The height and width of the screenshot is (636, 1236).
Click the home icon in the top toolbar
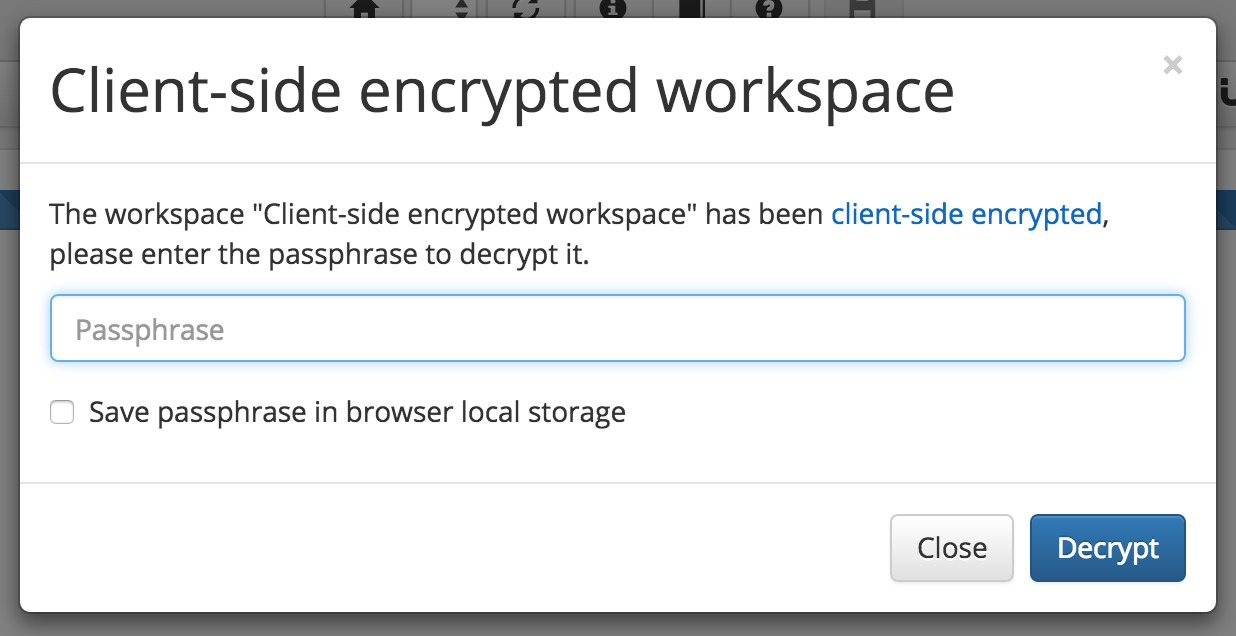(x=367, y=8)
